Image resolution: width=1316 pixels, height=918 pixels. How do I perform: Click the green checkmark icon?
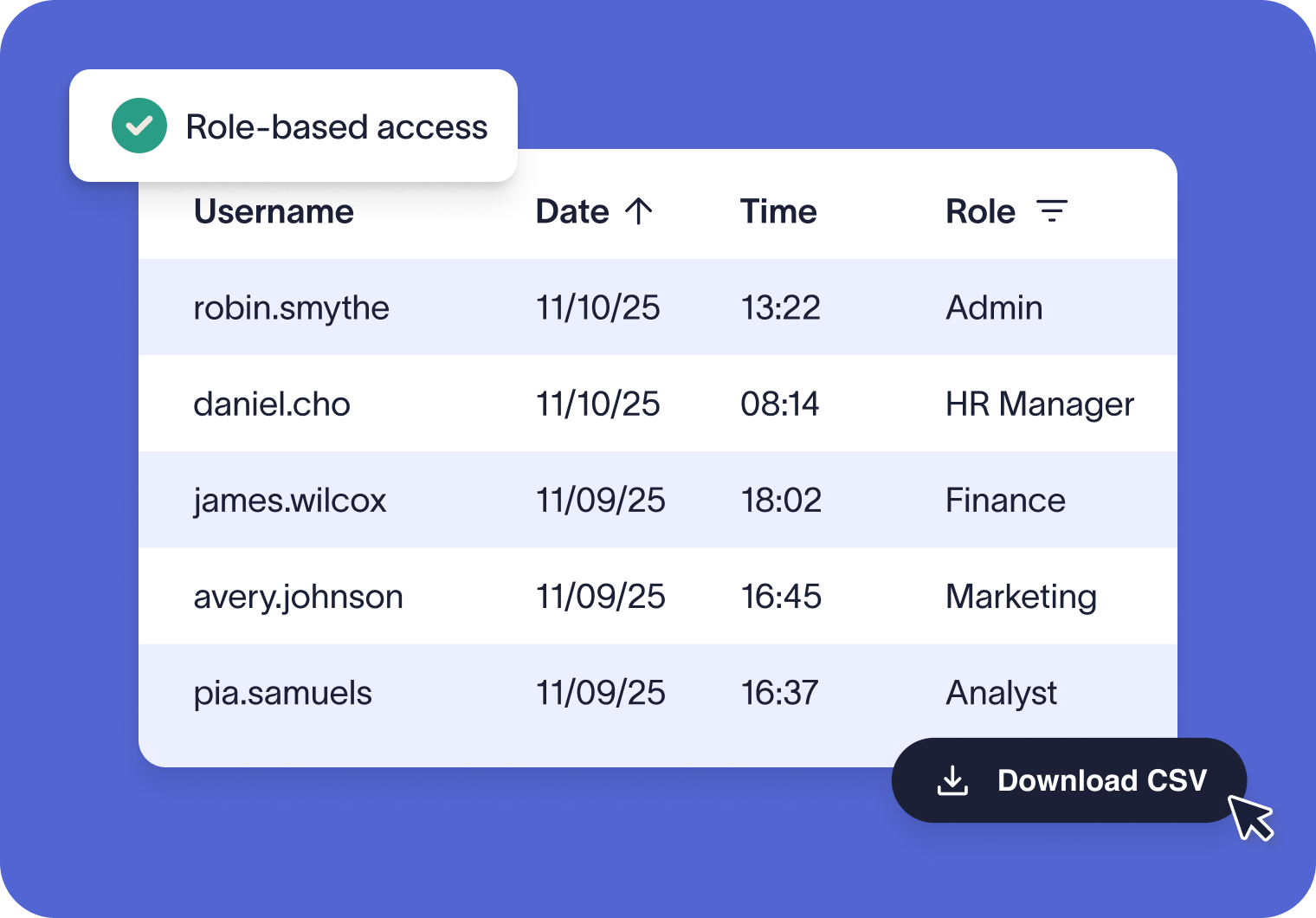[x=139, y=126]
